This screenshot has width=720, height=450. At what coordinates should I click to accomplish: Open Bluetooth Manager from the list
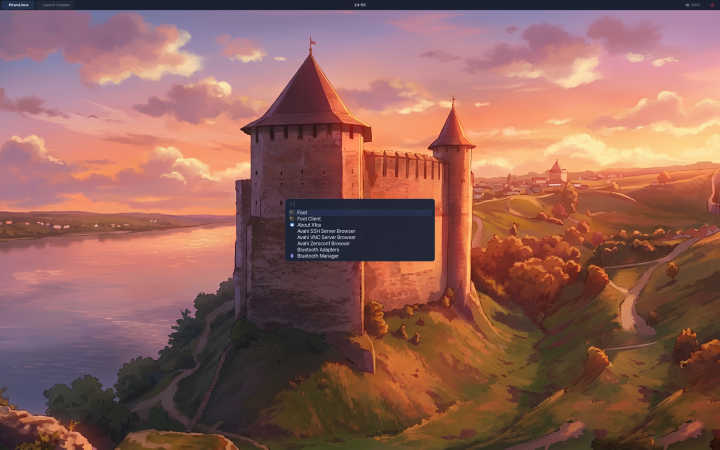360,256
